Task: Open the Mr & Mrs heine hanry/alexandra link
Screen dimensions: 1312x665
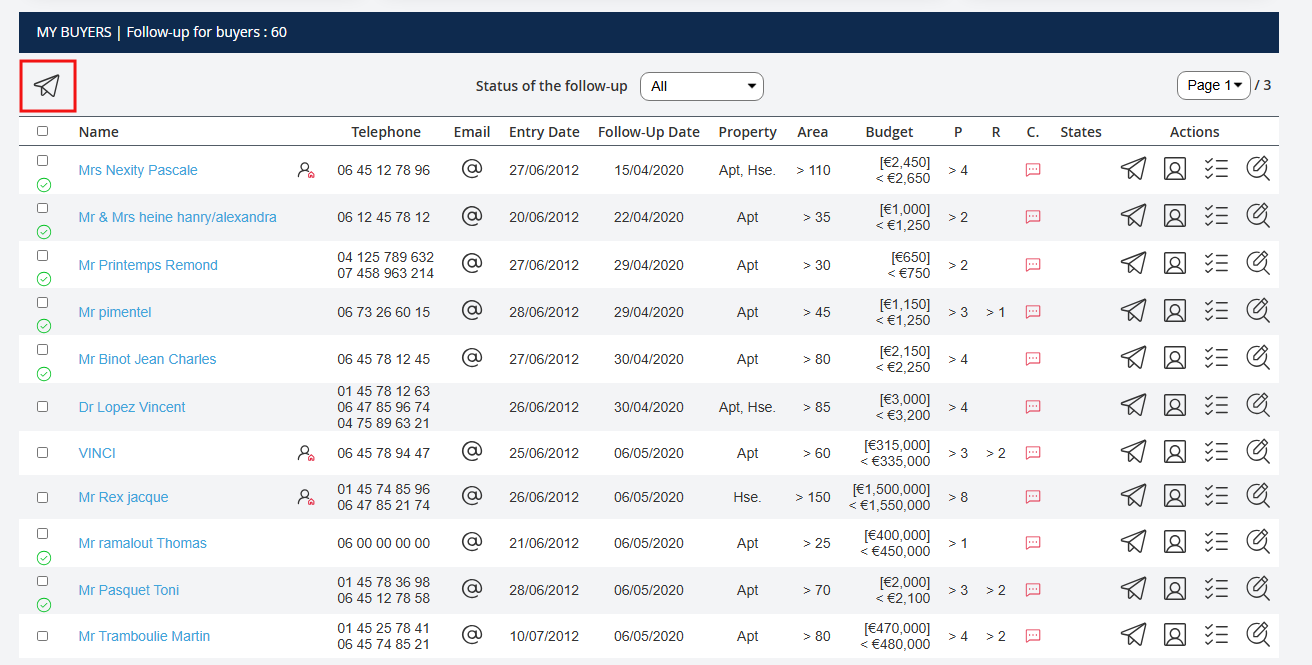Action: (177, 217)
